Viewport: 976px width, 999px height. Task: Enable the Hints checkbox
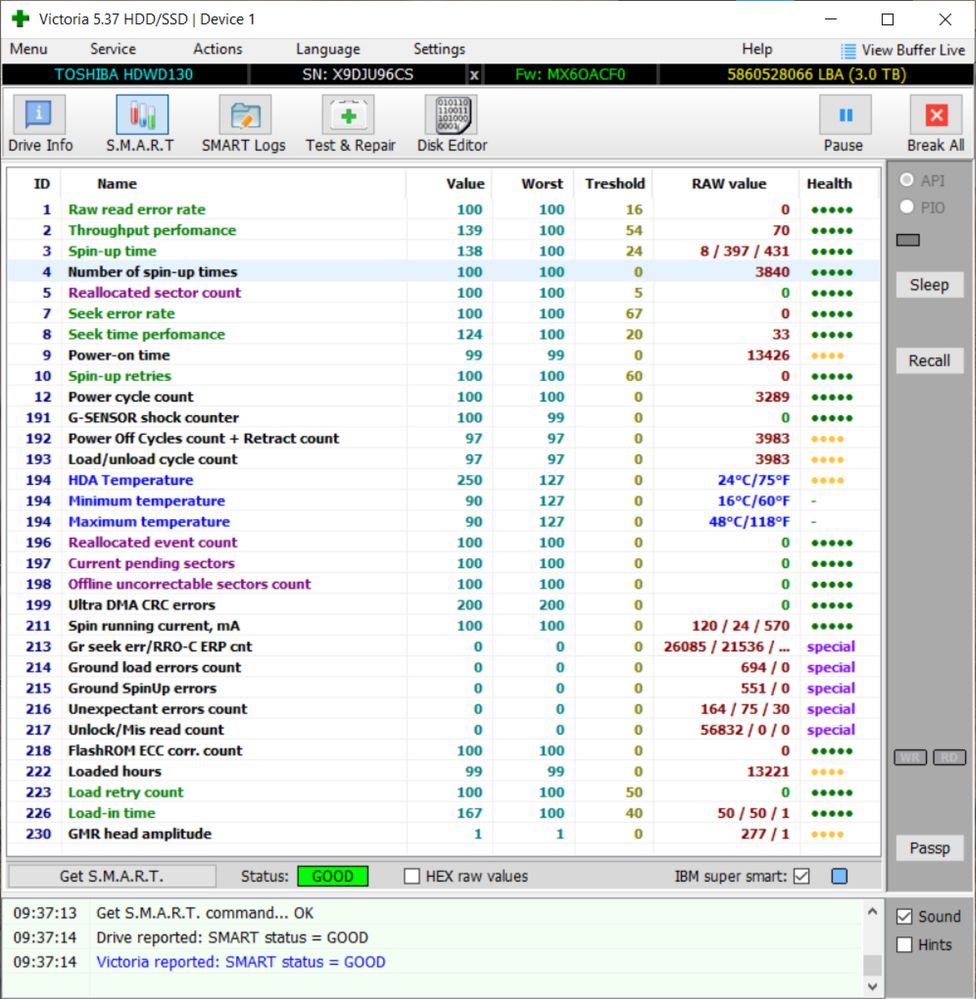click(904, 944)
